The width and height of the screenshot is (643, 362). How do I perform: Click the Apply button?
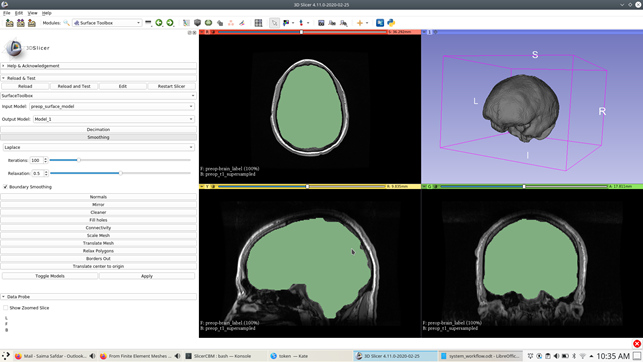(x=147, y=276)
